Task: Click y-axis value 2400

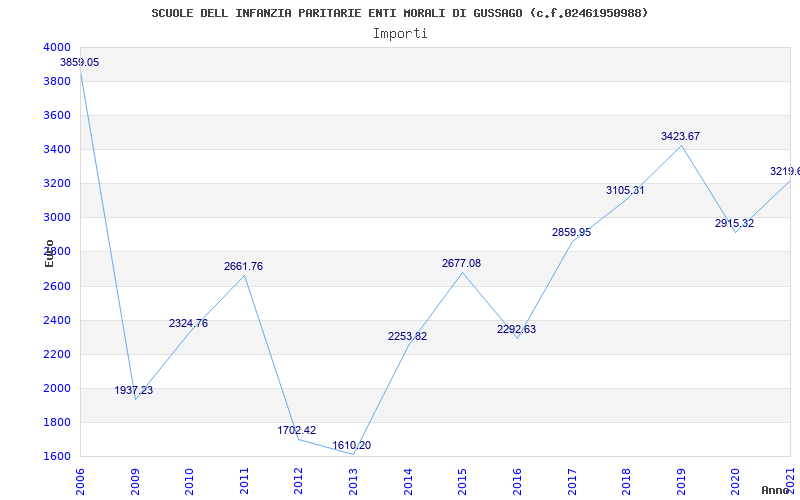Action: click(x=59, y=320)
